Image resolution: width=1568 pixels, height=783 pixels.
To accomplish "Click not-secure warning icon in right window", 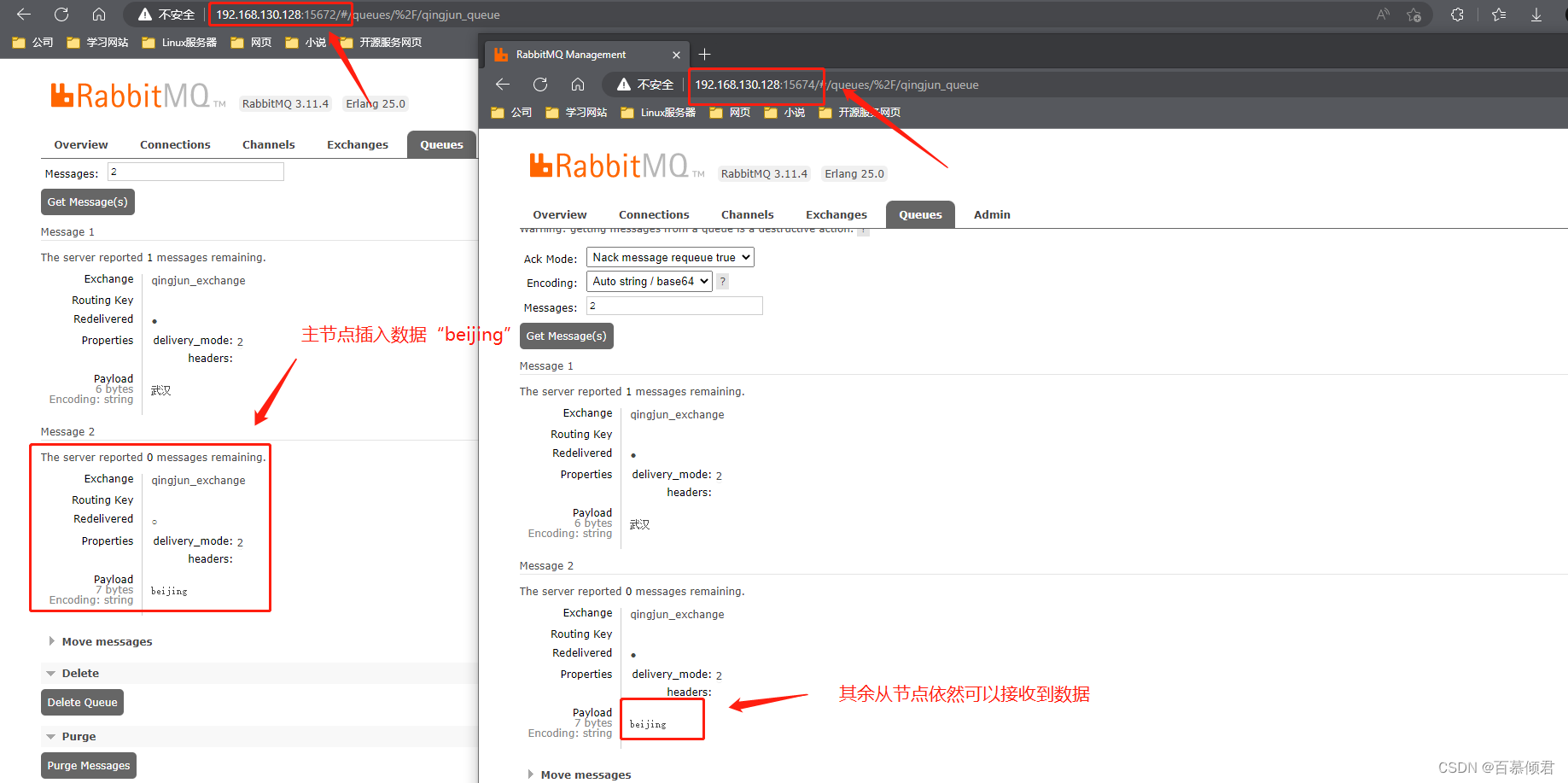I will [x=624, y=85].
